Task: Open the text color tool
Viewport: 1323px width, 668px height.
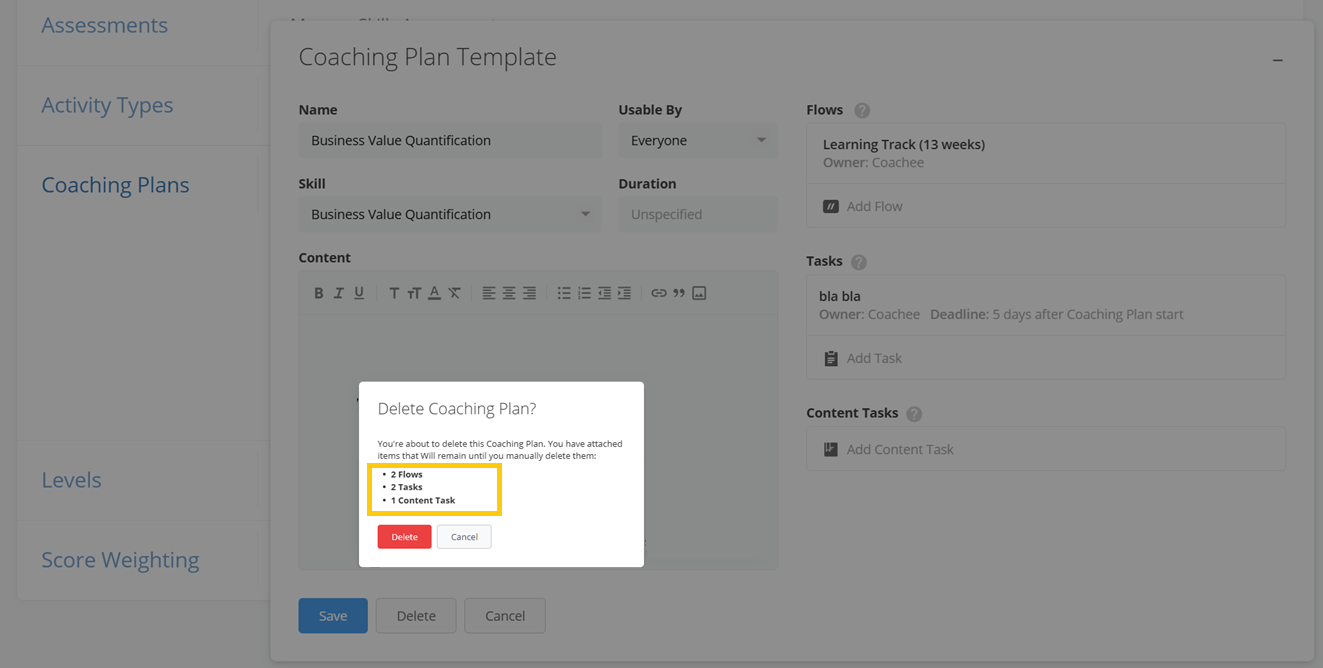Action: (x=434, y=293)
